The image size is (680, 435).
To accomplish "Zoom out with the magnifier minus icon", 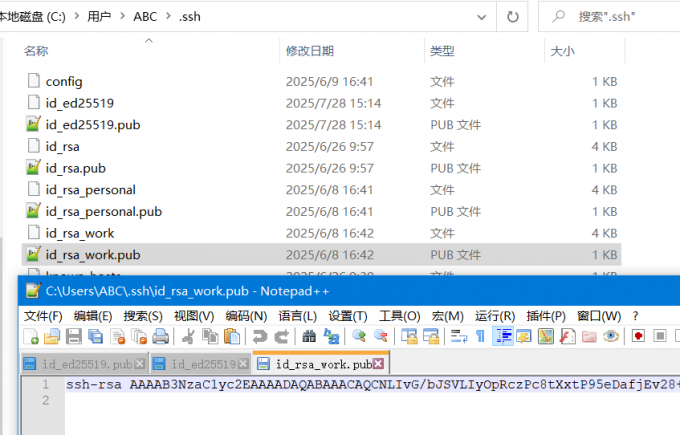I will (x=381, y=337).
